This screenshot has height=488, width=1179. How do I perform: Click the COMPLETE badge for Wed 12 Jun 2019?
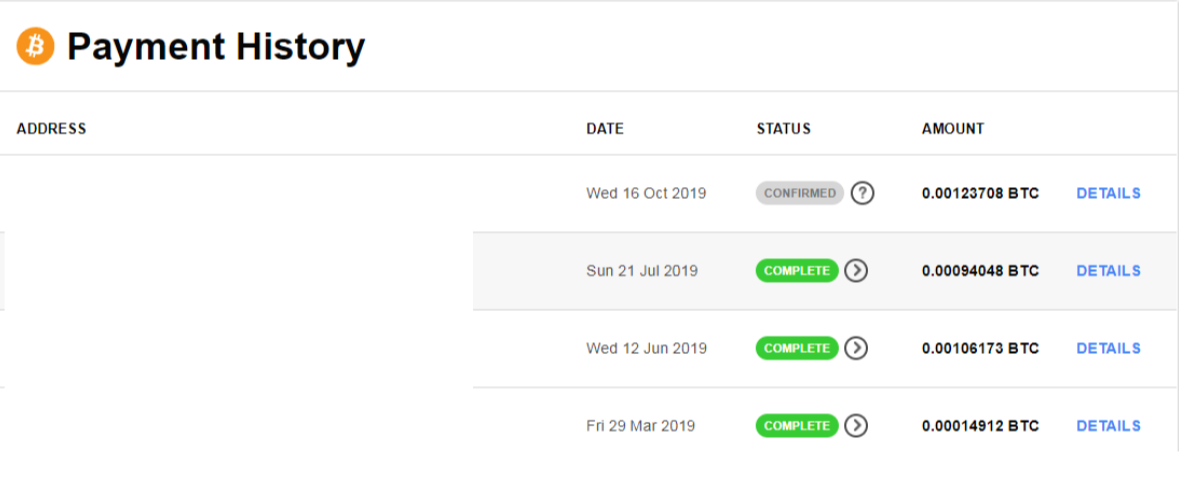tap(797, 348)
